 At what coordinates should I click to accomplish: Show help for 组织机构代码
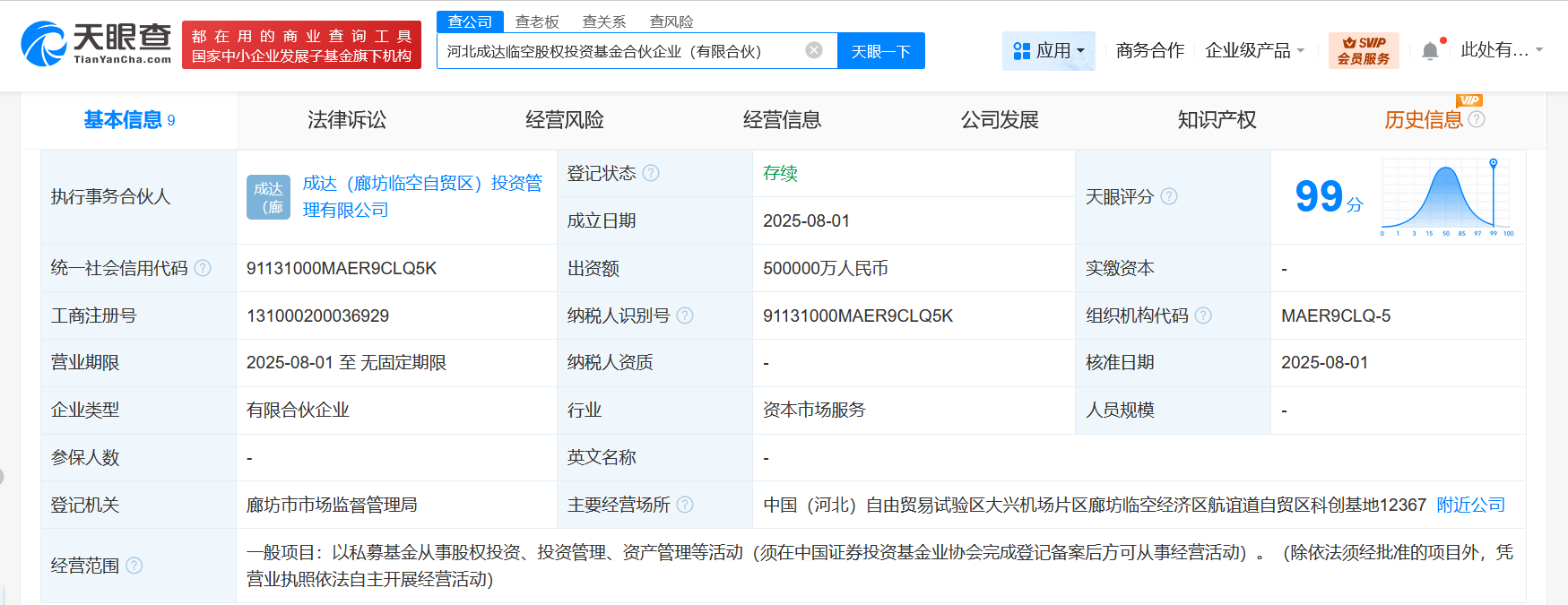(1203, 315)
